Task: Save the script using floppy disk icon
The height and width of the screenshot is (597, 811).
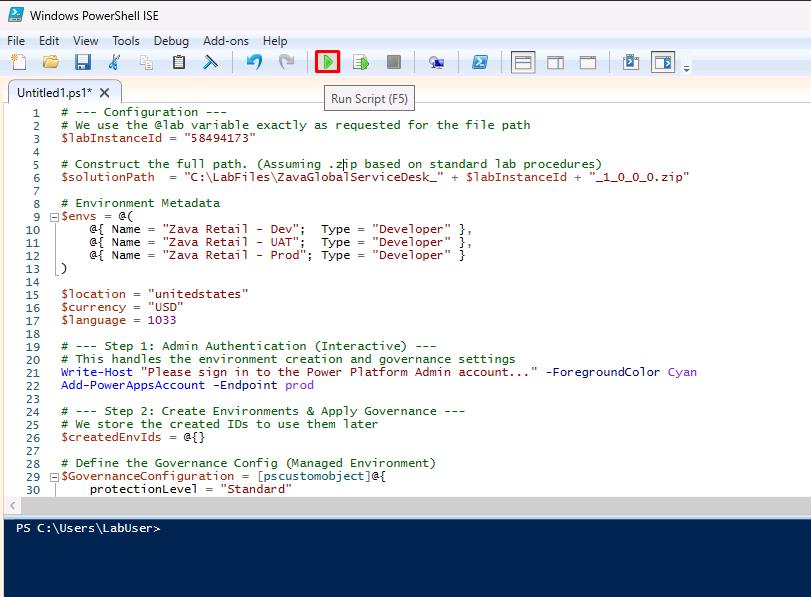Action: click(x=83, y=63)
